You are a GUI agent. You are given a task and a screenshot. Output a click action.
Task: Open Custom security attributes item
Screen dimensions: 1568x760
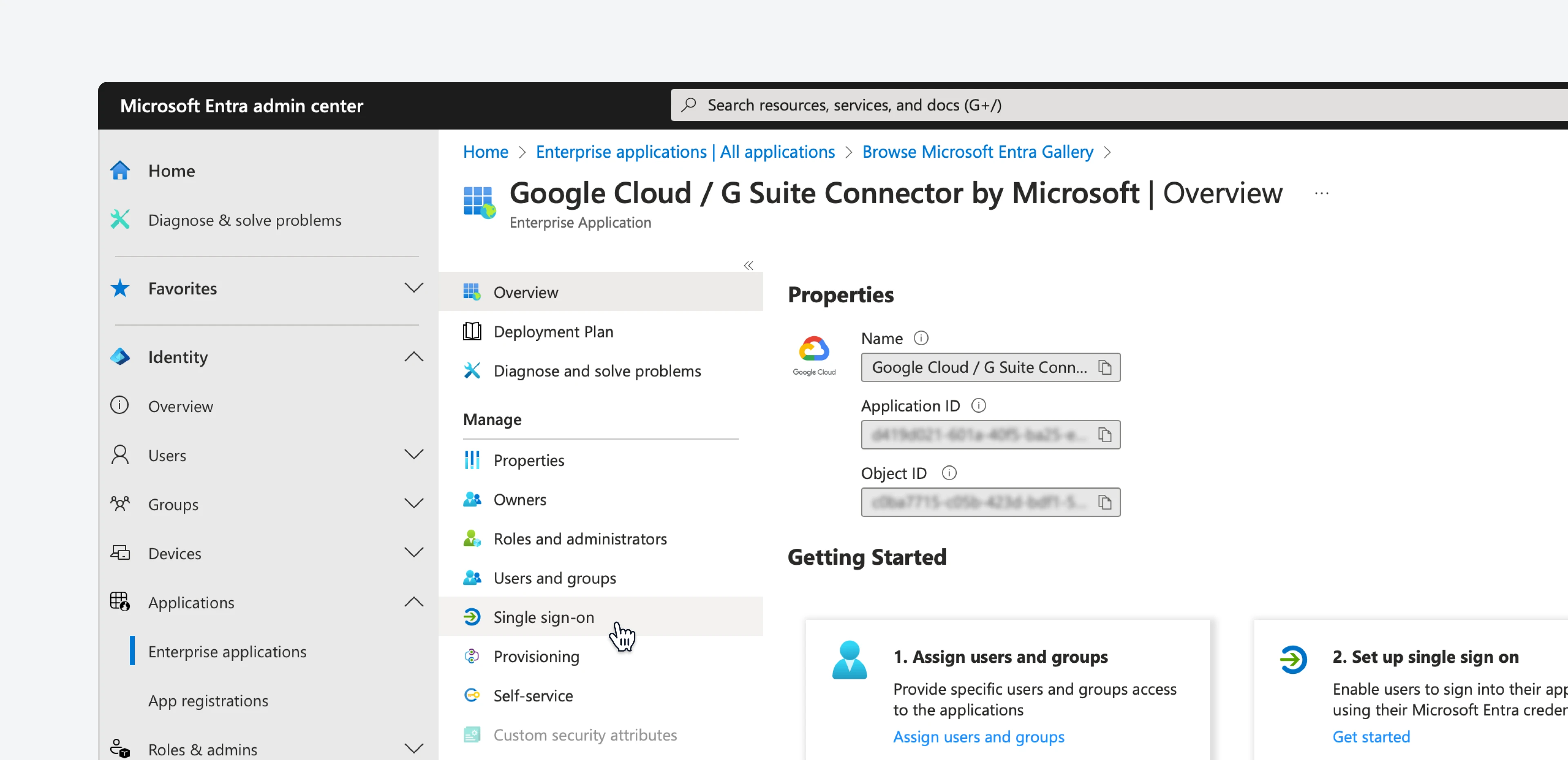[600, 734]
